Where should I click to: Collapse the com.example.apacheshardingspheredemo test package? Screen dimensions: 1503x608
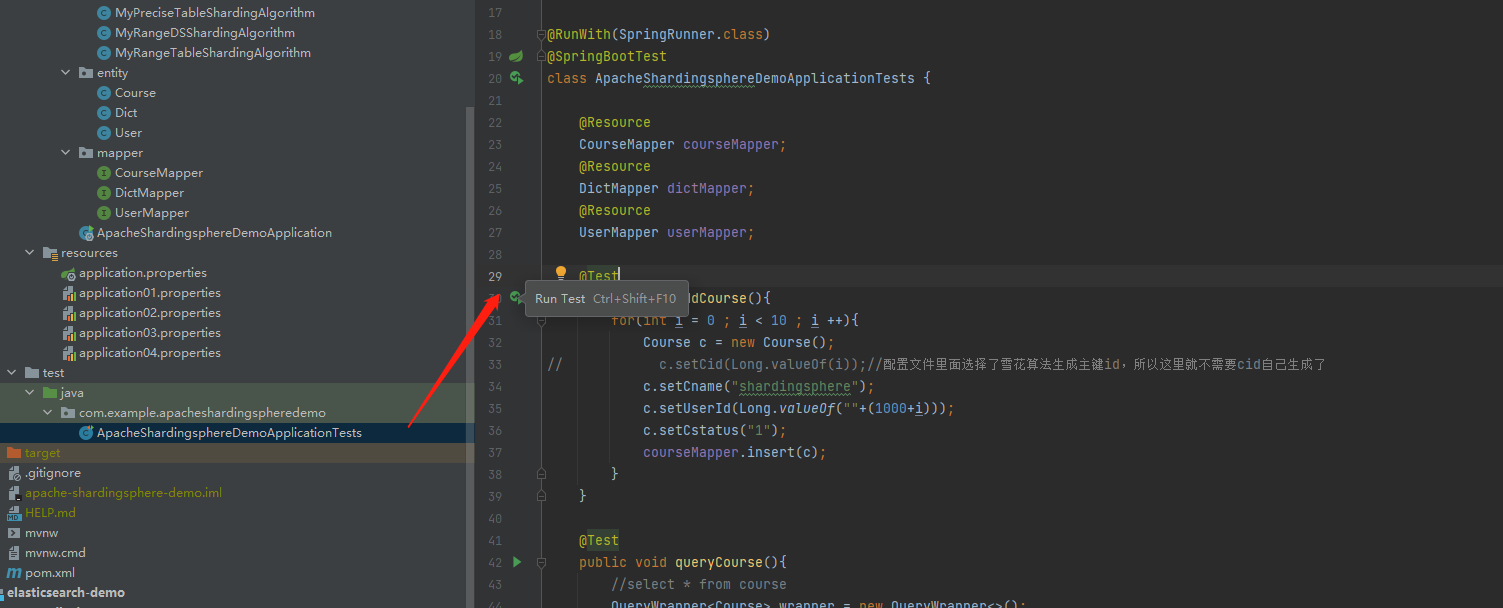point(48,413)
